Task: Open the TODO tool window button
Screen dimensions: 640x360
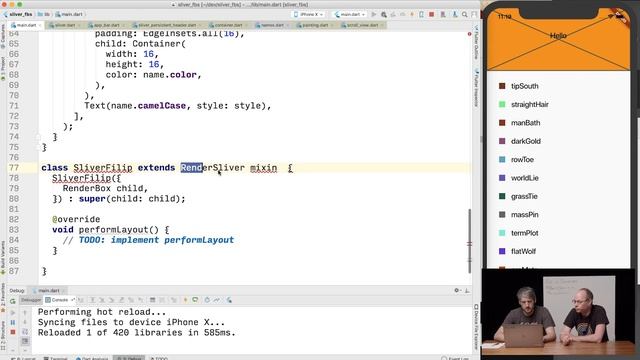Action: click(159, 358)
